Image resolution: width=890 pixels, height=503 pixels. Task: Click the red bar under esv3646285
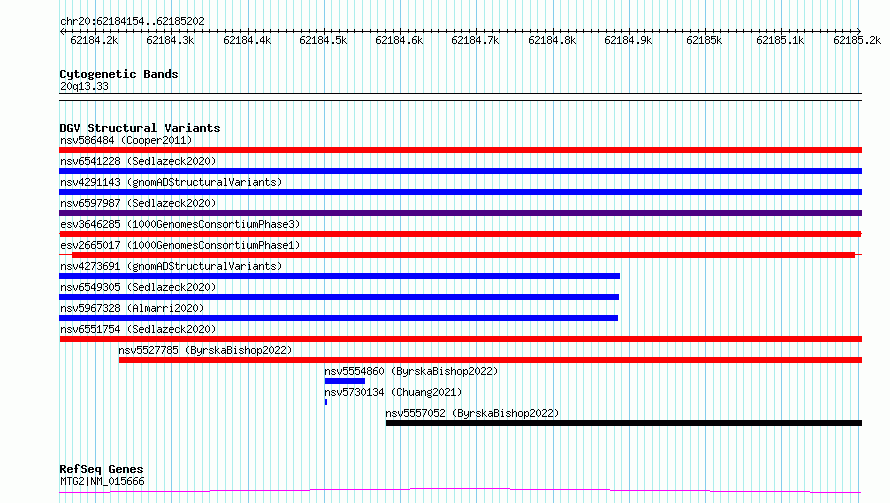(x=460, y=234)
